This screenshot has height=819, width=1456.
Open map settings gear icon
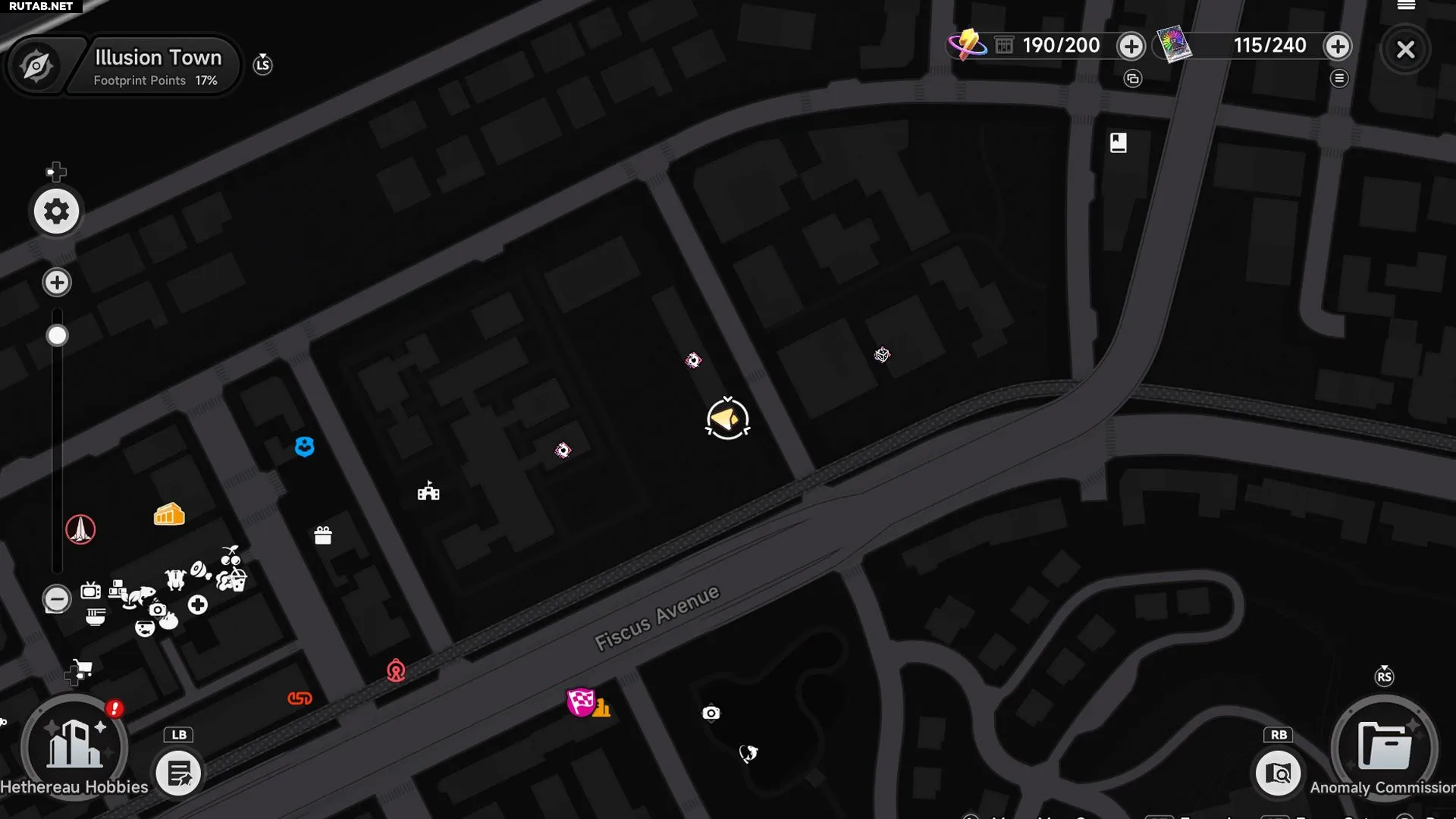pyautogui.click(x=56, y=212)
